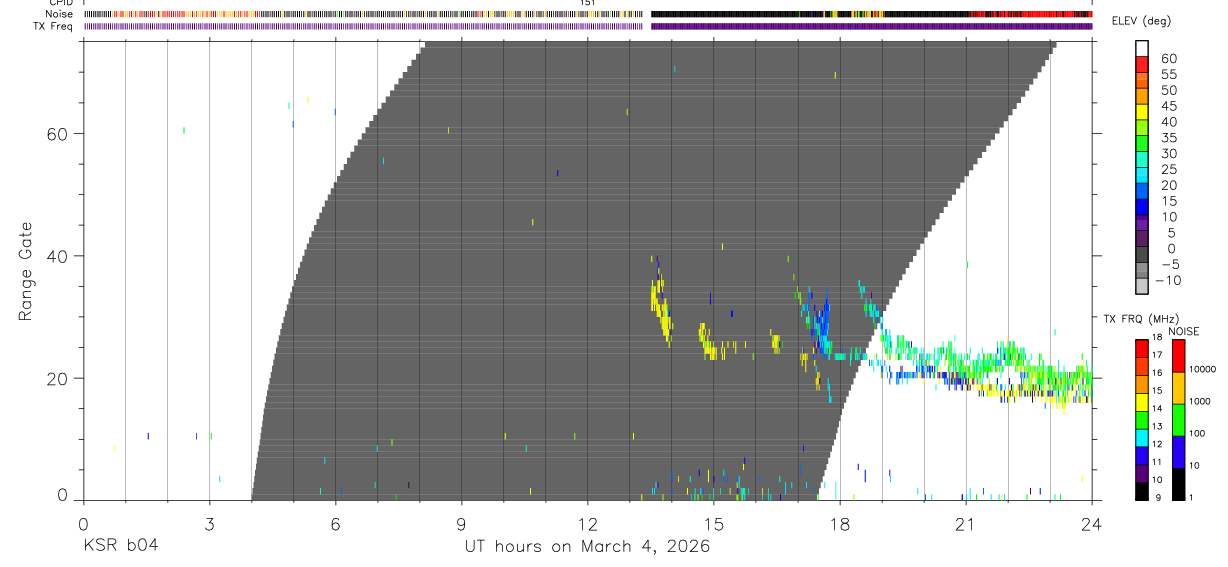Pick the orange 1000 swatch in the NOISE colorbar
1228x567 pixels.
click(x=1178, y=388)
